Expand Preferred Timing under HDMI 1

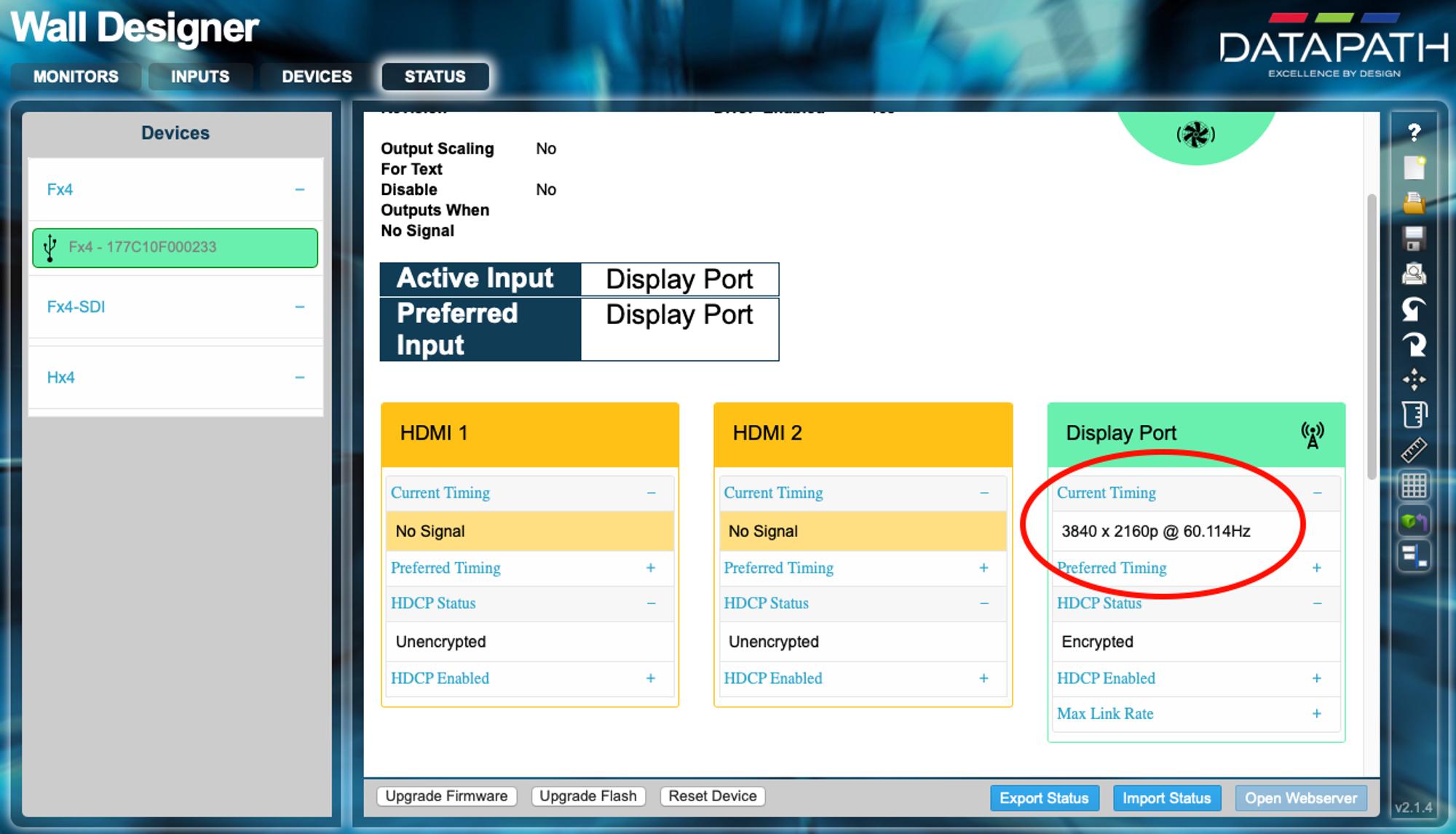click(650, 568)
